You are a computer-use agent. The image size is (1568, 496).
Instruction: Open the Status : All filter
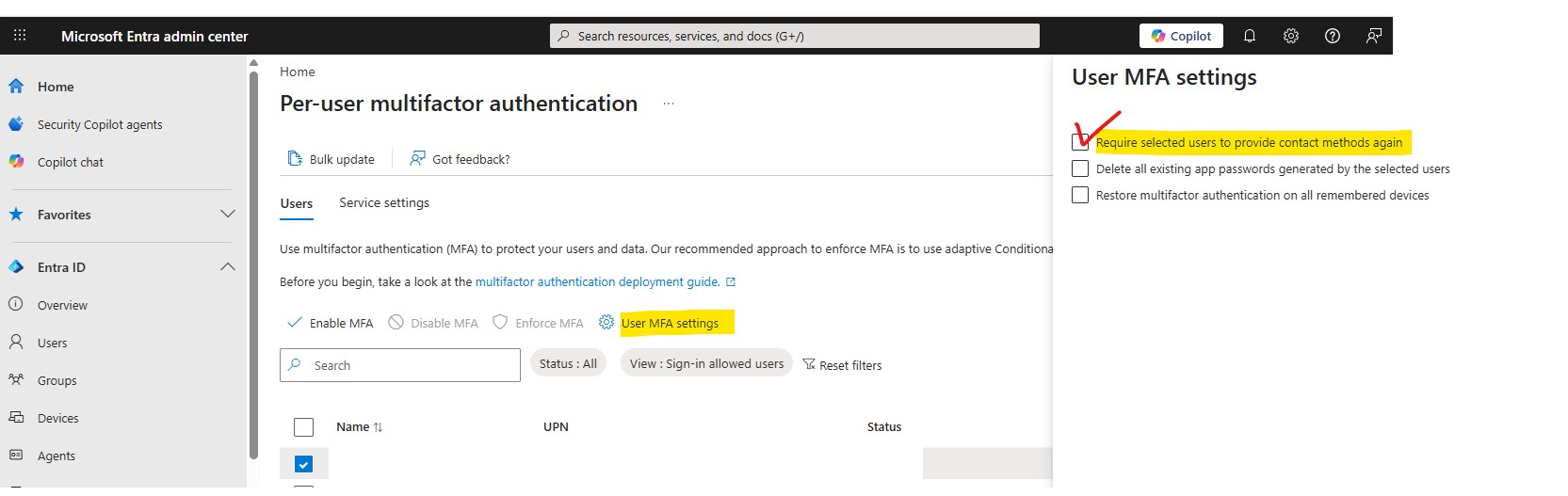568,363
